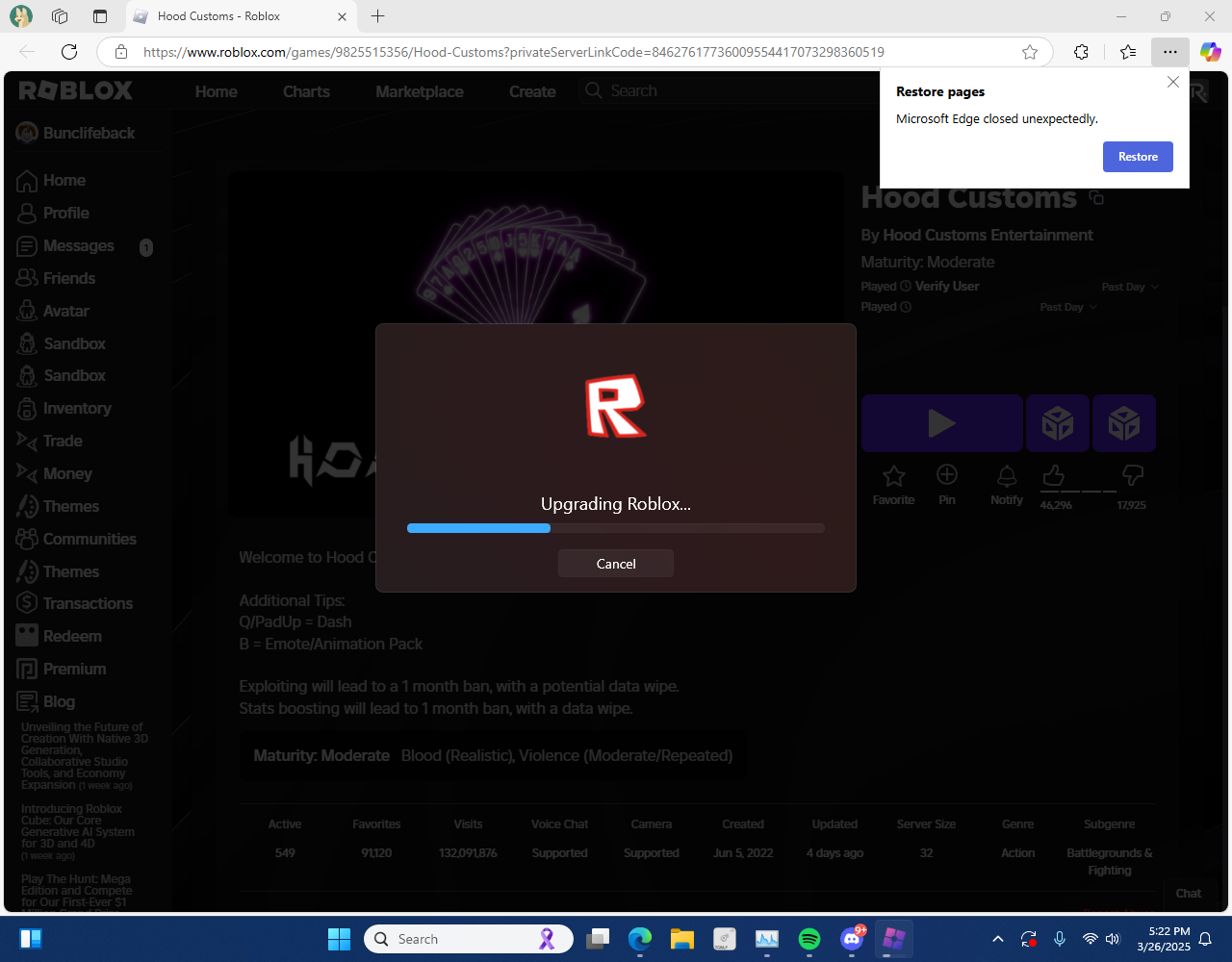The height and width of the screenshot is (962, 1232).
Task: Open File Explorer from the taskbar
Action: (x=682, y=939)
